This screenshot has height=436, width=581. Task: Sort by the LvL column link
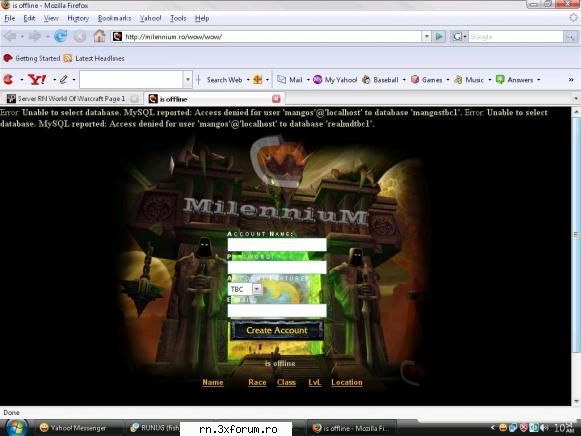pyautogui.click(x=315, y=382)
